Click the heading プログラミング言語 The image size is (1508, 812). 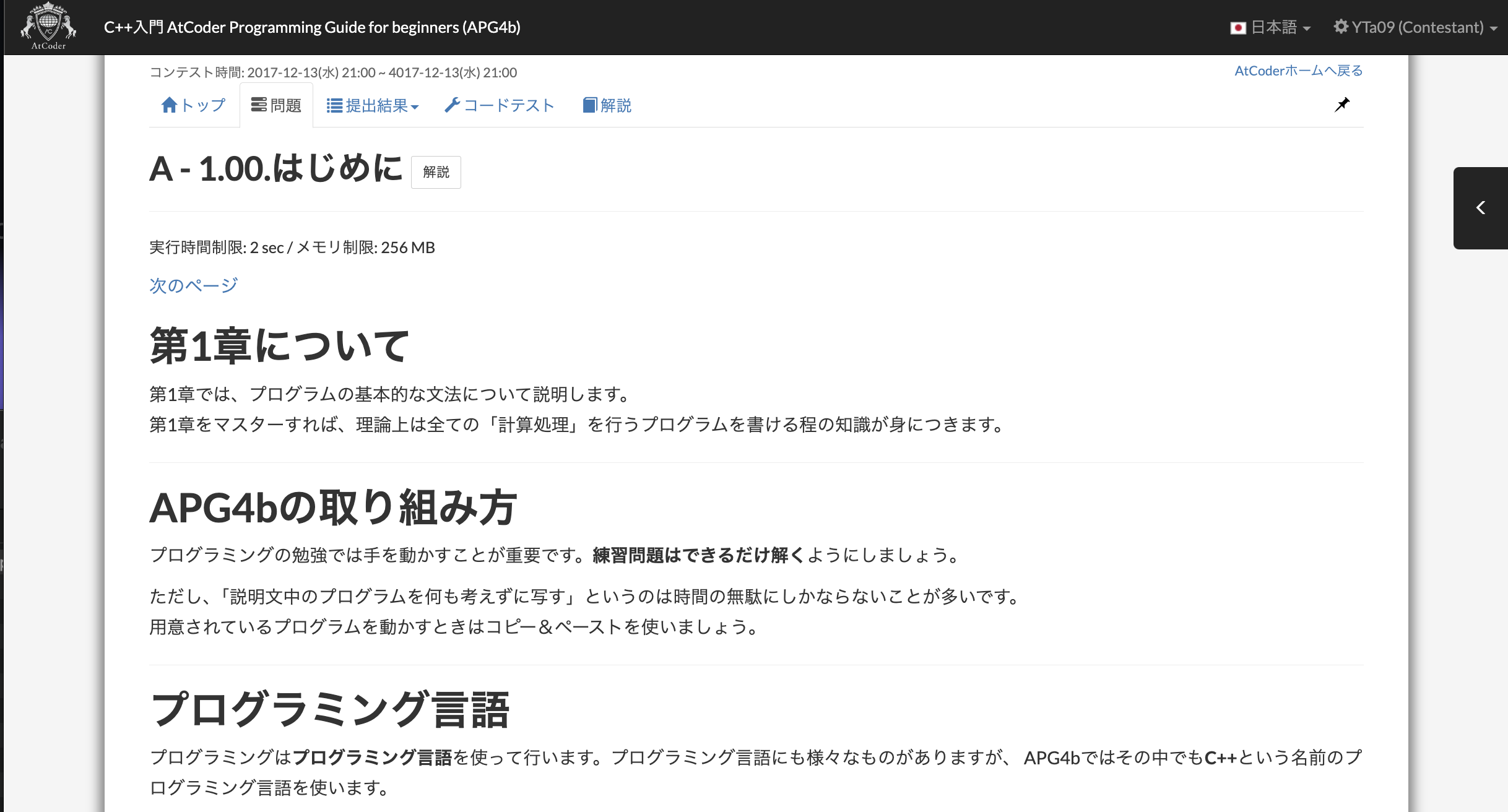(x=329, y=709)
